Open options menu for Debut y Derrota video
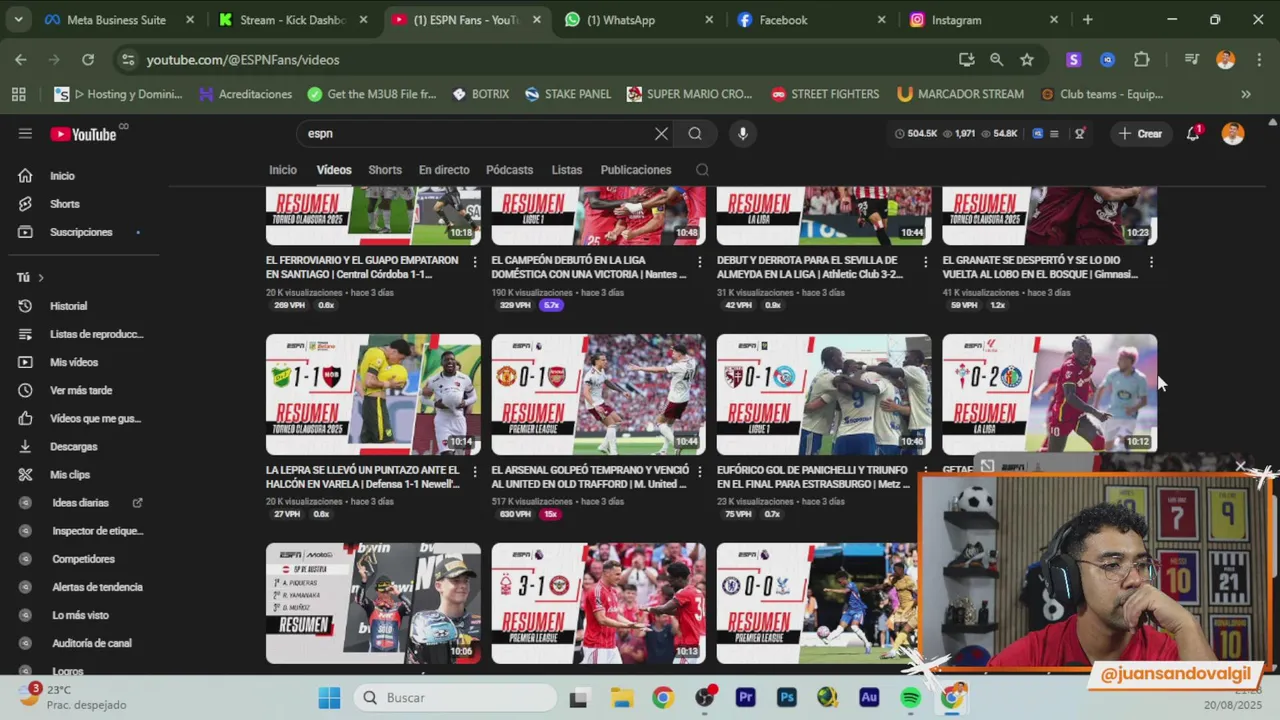 point(925,262)
